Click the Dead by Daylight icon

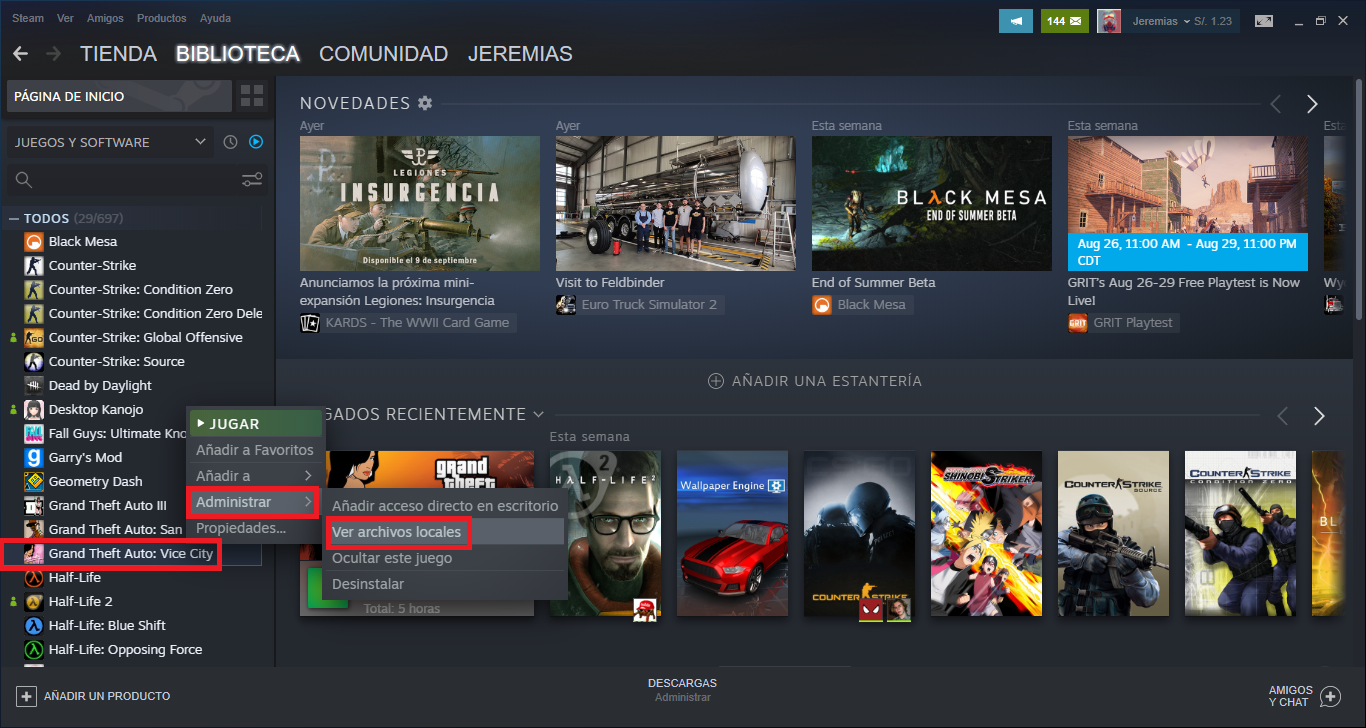[34, 385]
